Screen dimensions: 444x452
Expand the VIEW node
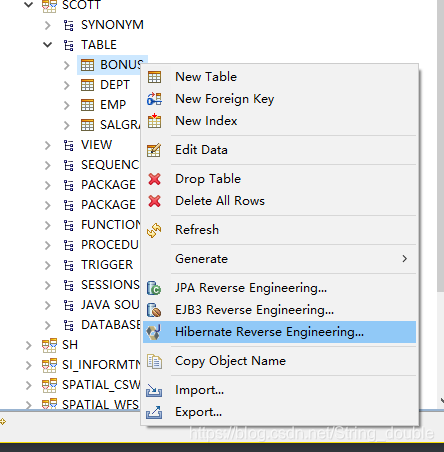[x=48, y=145]
